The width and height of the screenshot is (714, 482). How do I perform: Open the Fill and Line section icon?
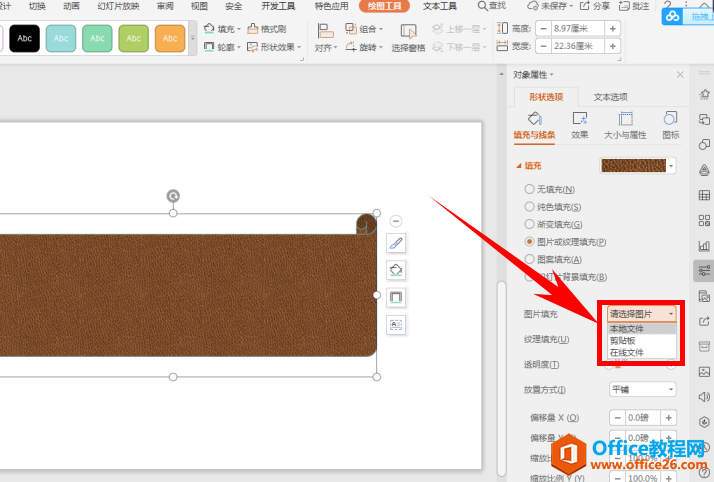[x=534, y=124]
